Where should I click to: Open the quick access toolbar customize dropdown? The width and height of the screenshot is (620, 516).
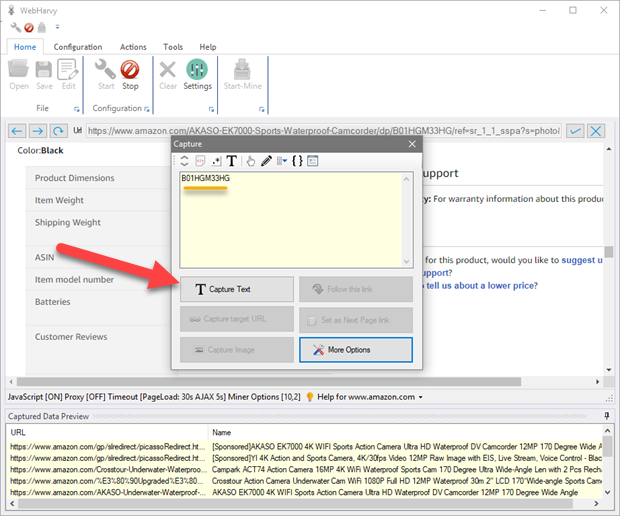tap(57, 27)
